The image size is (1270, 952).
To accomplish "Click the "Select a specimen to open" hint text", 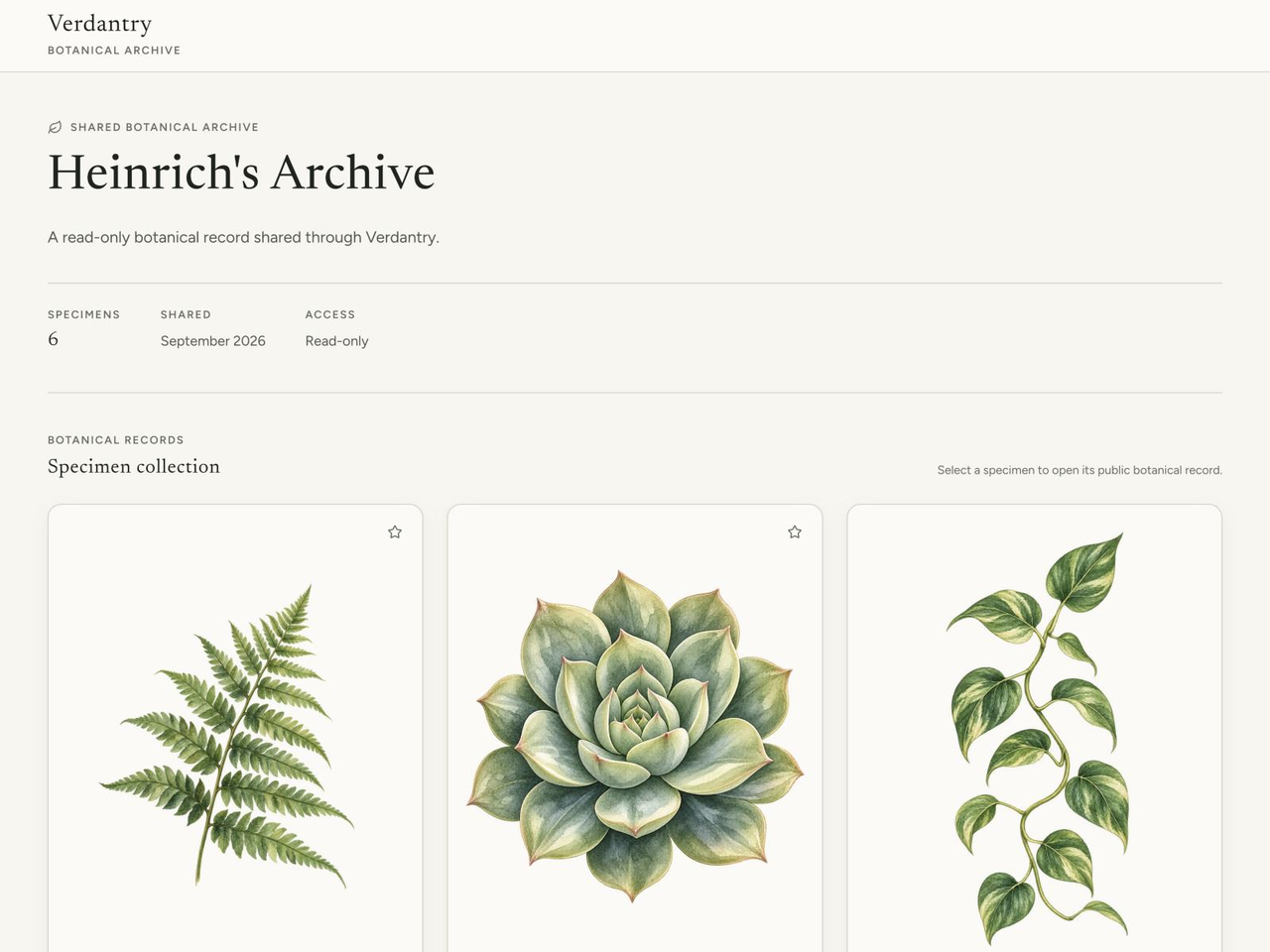I will pyautogui.click(x=1079, y=470).
